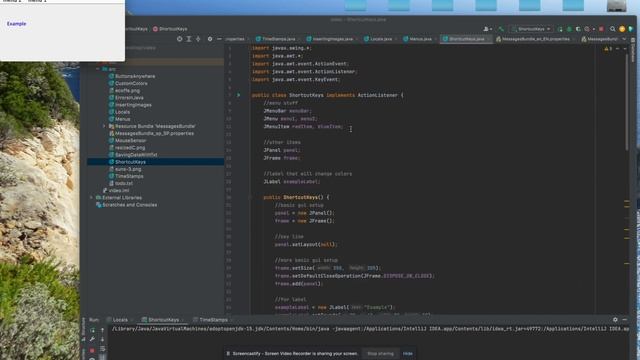Hide the Run panel with minus icon

tap(625, 320)
